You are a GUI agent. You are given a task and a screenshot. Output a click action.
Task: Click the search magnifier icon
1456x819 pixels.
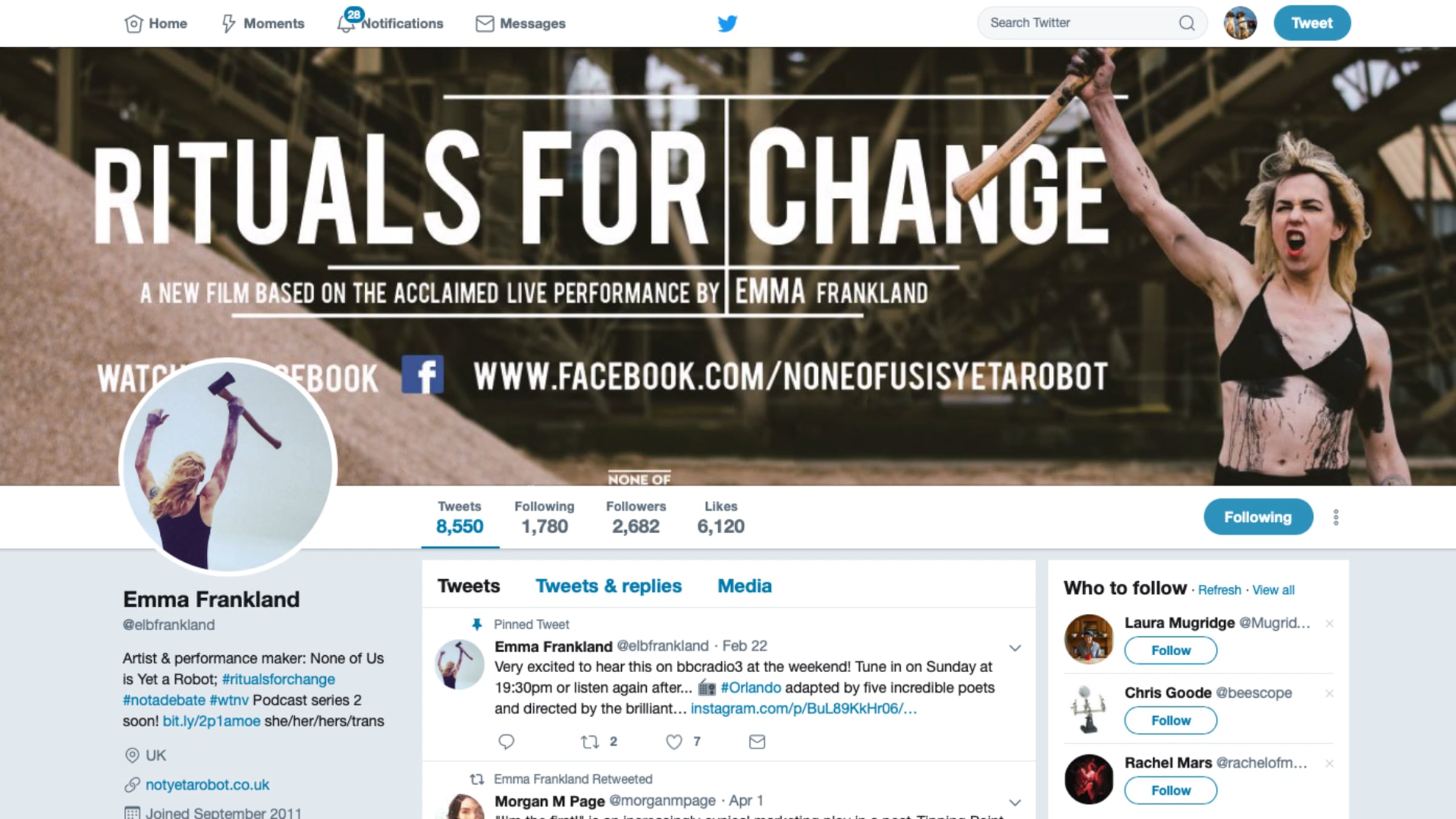(x=1187, y=23)
